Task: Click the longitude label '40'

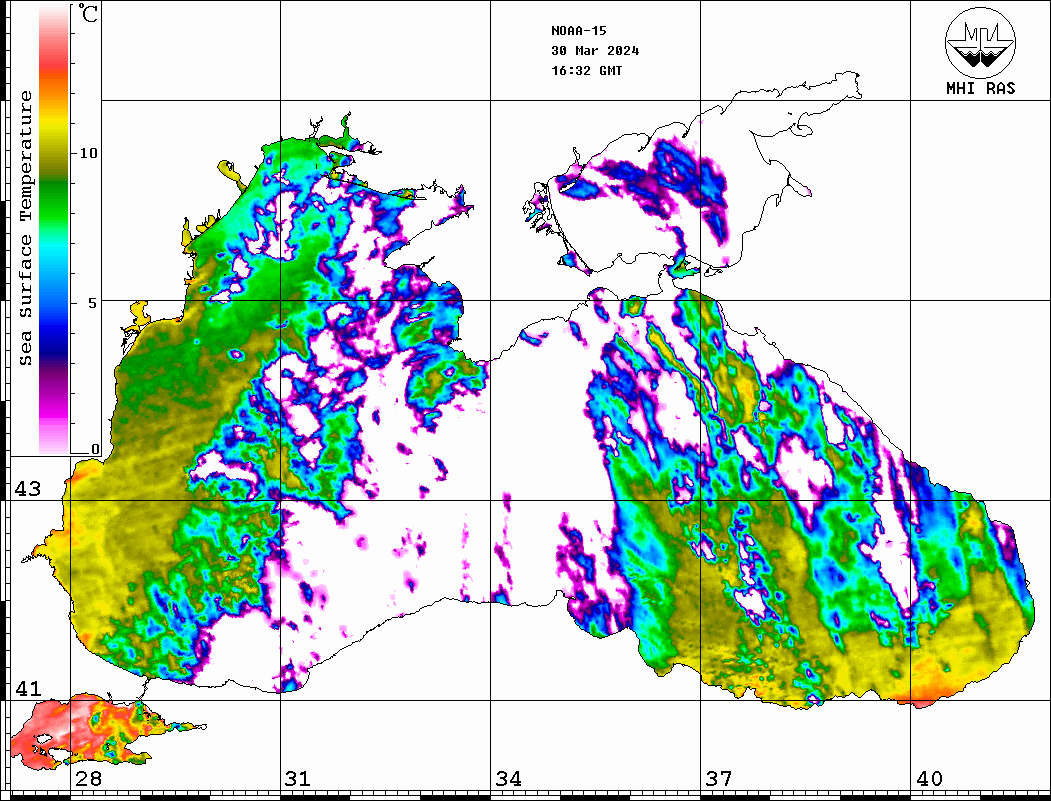Action: point(928,779)
